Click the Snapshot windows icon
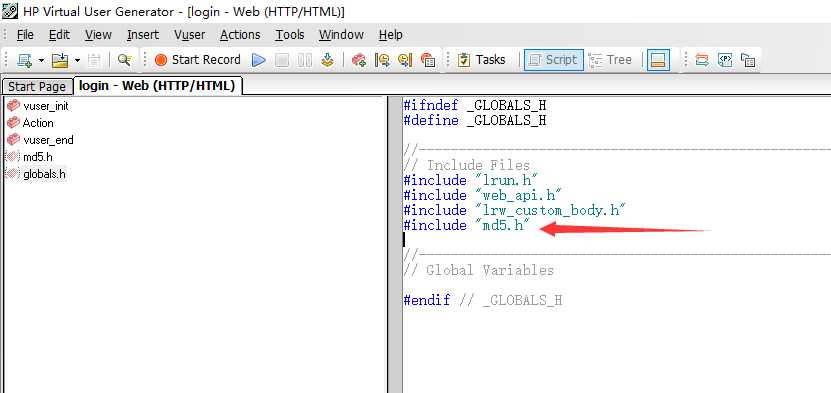Screen dimensions: 831x393 click(x=748, y=60)
